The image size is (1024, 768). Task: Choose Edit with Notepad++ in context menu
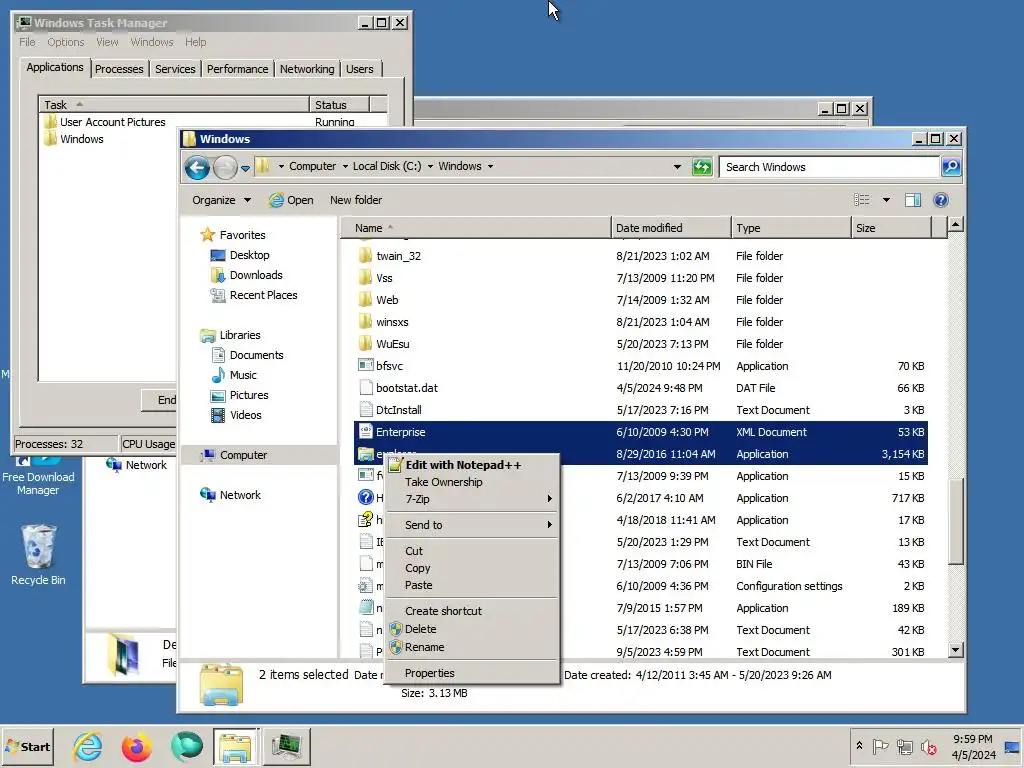point(472,465)
